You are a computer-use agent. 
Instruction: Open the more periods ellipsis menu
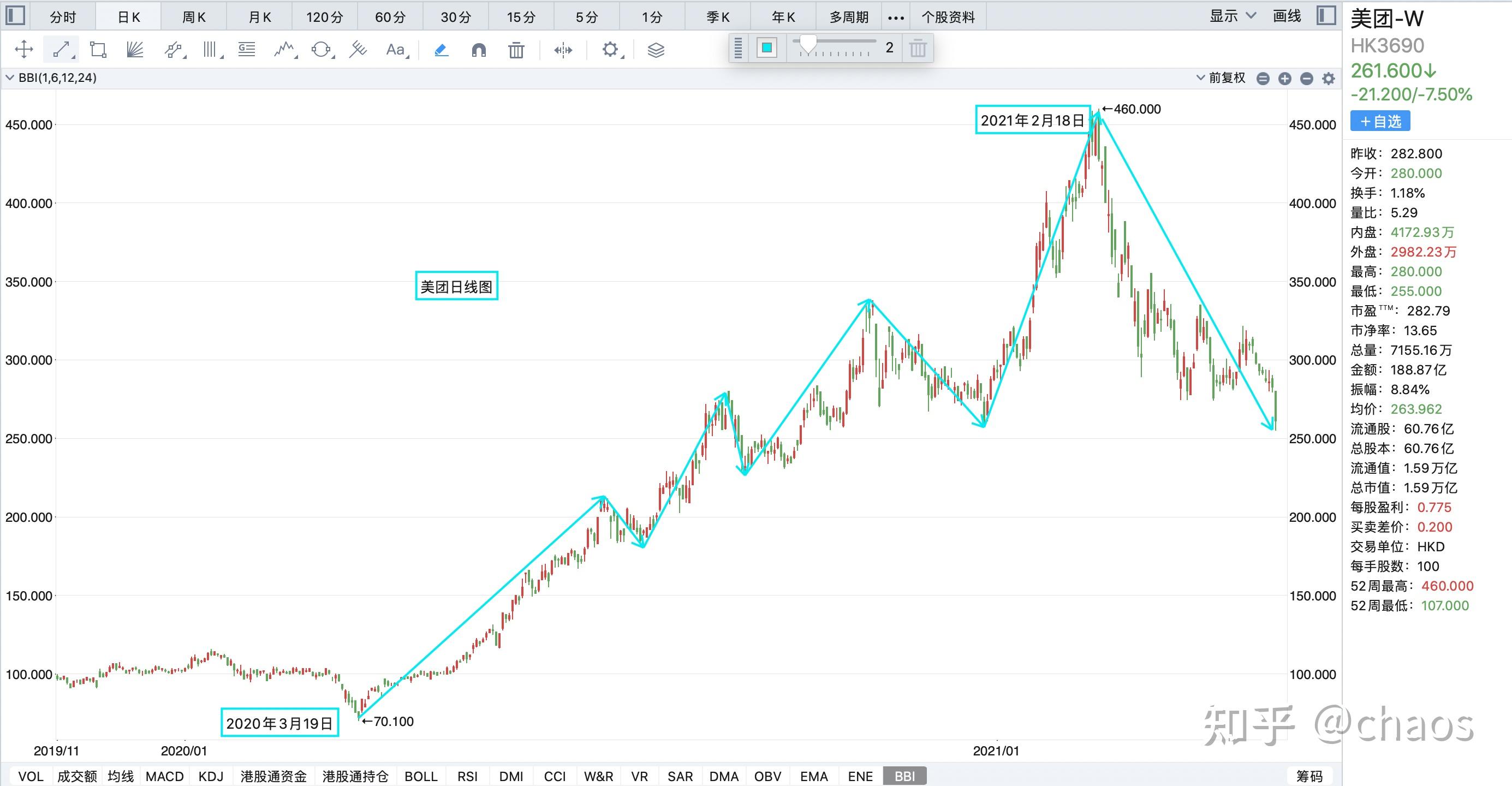(896, 17)
